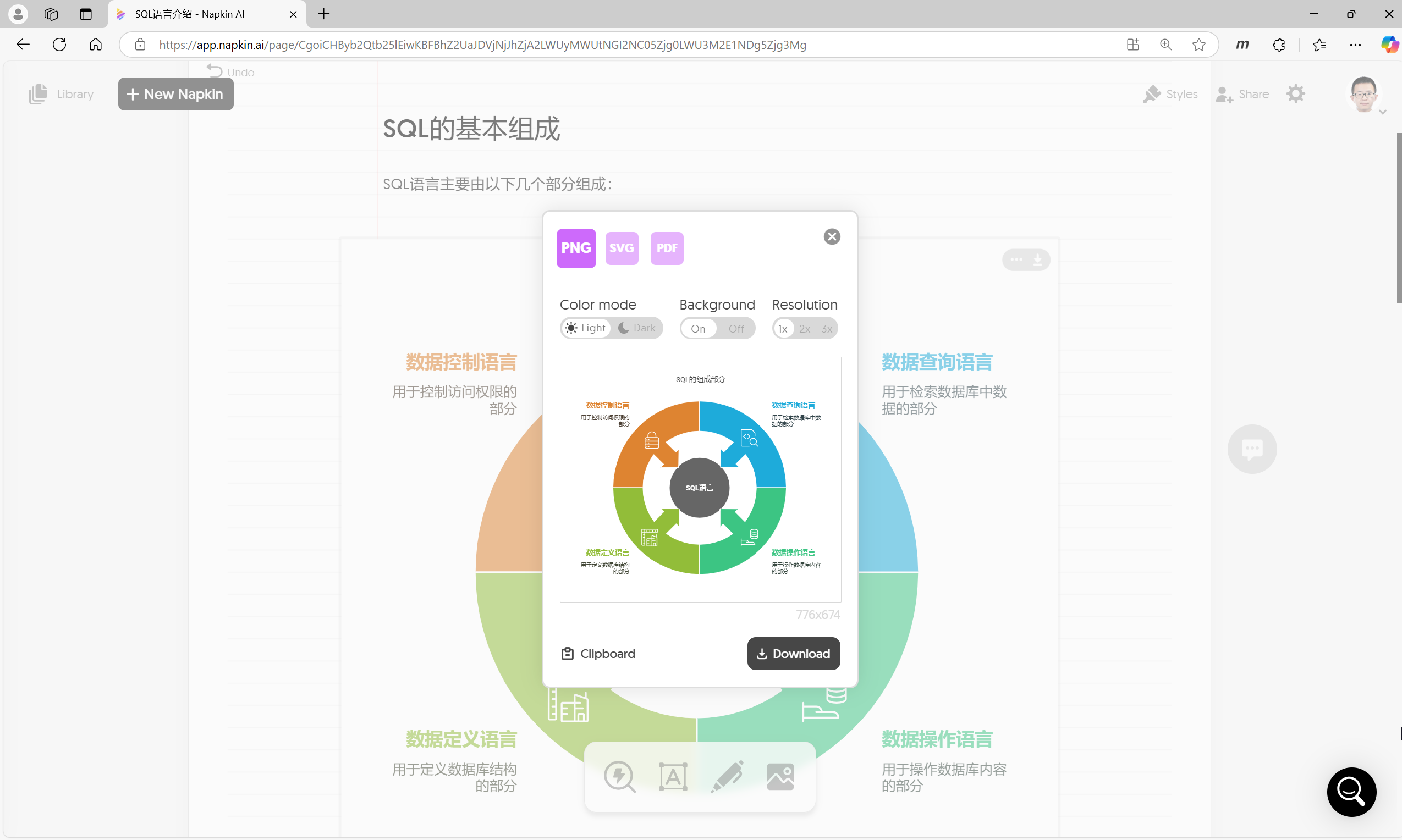Click the comment bubble icon

[x=1251, y=449]
